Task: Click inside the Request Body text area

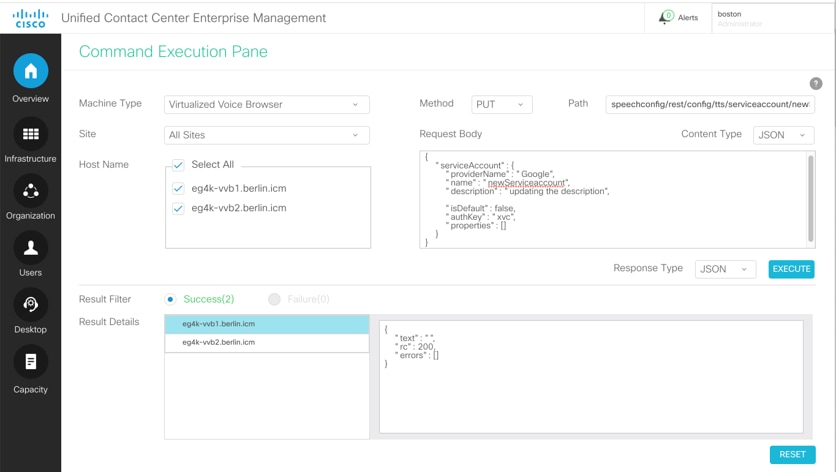Action: pos(613,199)
